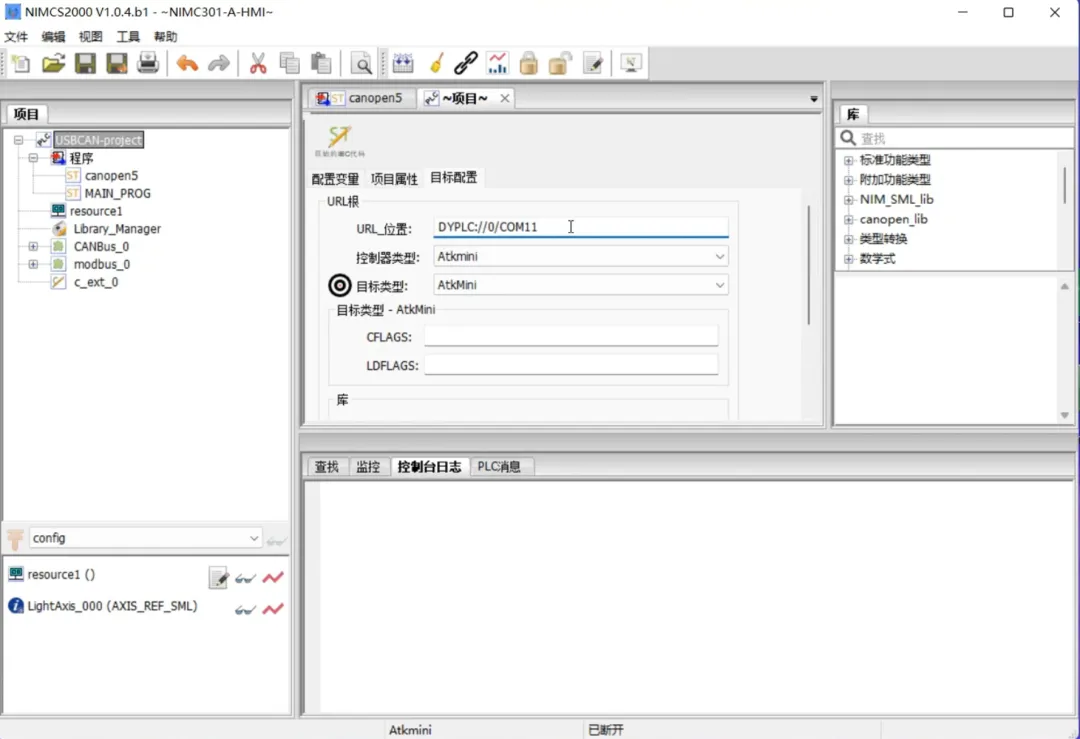Expand 附加功能类型 in the library

849,180
